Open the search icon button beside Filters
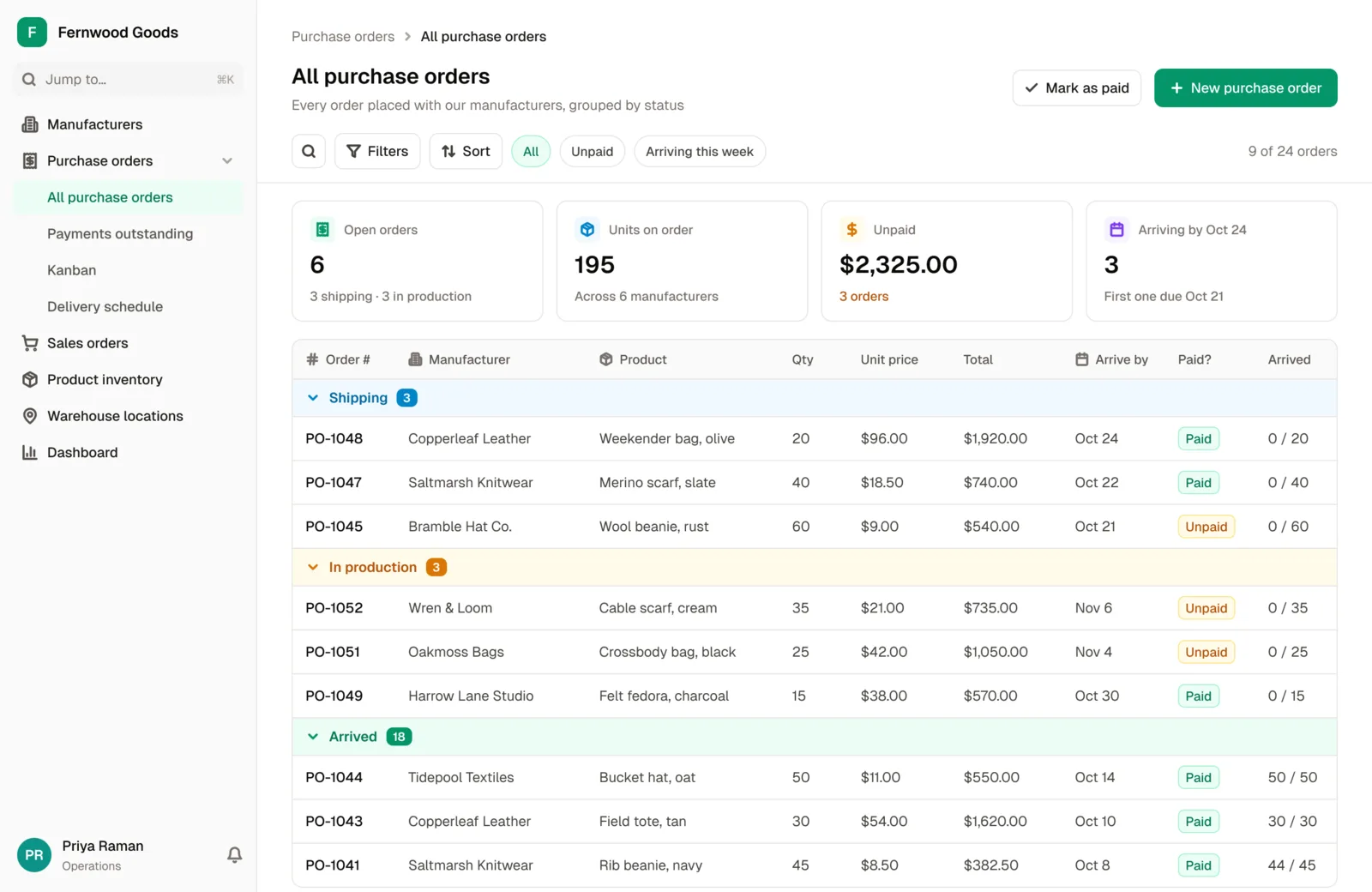The image size is (1372, 892). tap(309, 151)
